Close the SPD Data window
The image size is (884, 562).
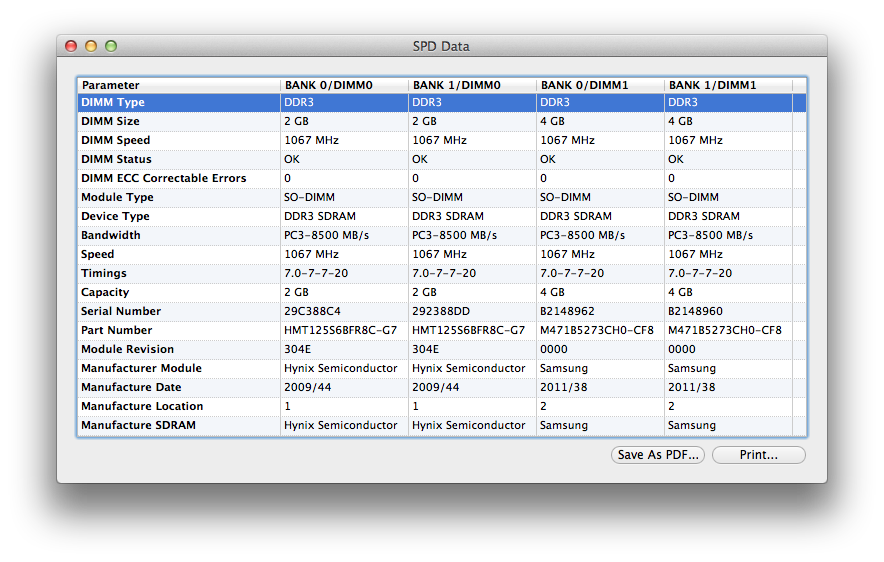[x=71, y=46]
